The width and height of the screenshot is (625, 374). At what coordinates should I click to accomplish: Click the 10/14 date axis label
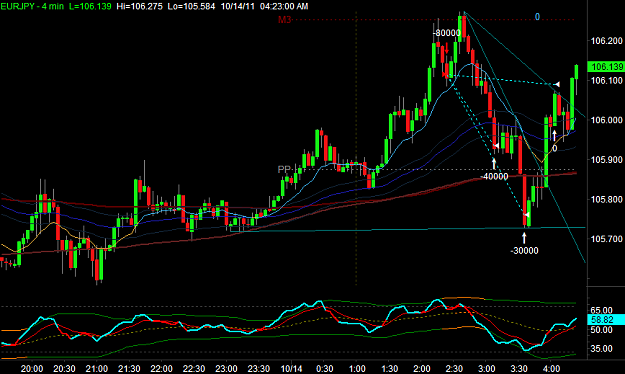tap(291, 368)
